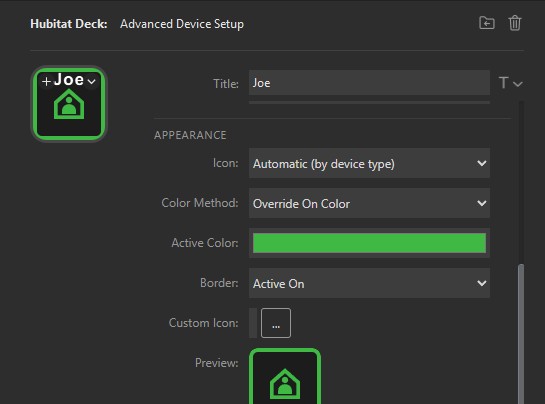
Task: Click the plus icon on Joe key
Action: [x=46, y=81]
